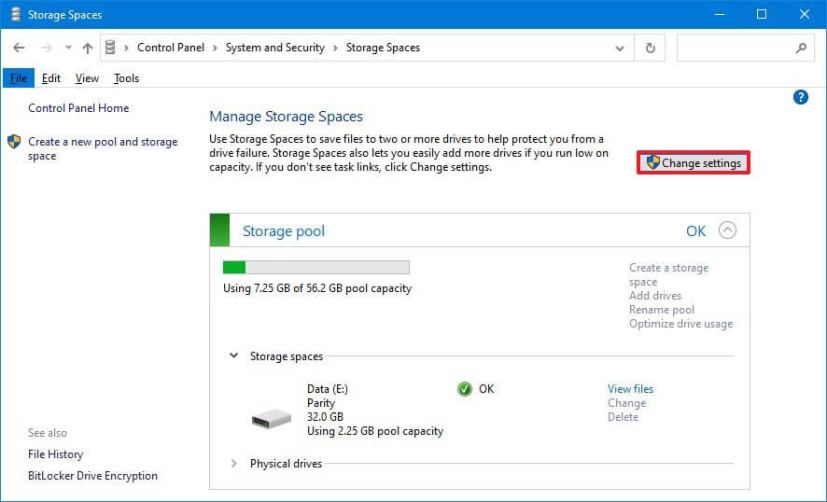The width and height of the screenshot is (827, 502).
Task: Click the Parity resiliency text
Action: click(x=321, y=403)
